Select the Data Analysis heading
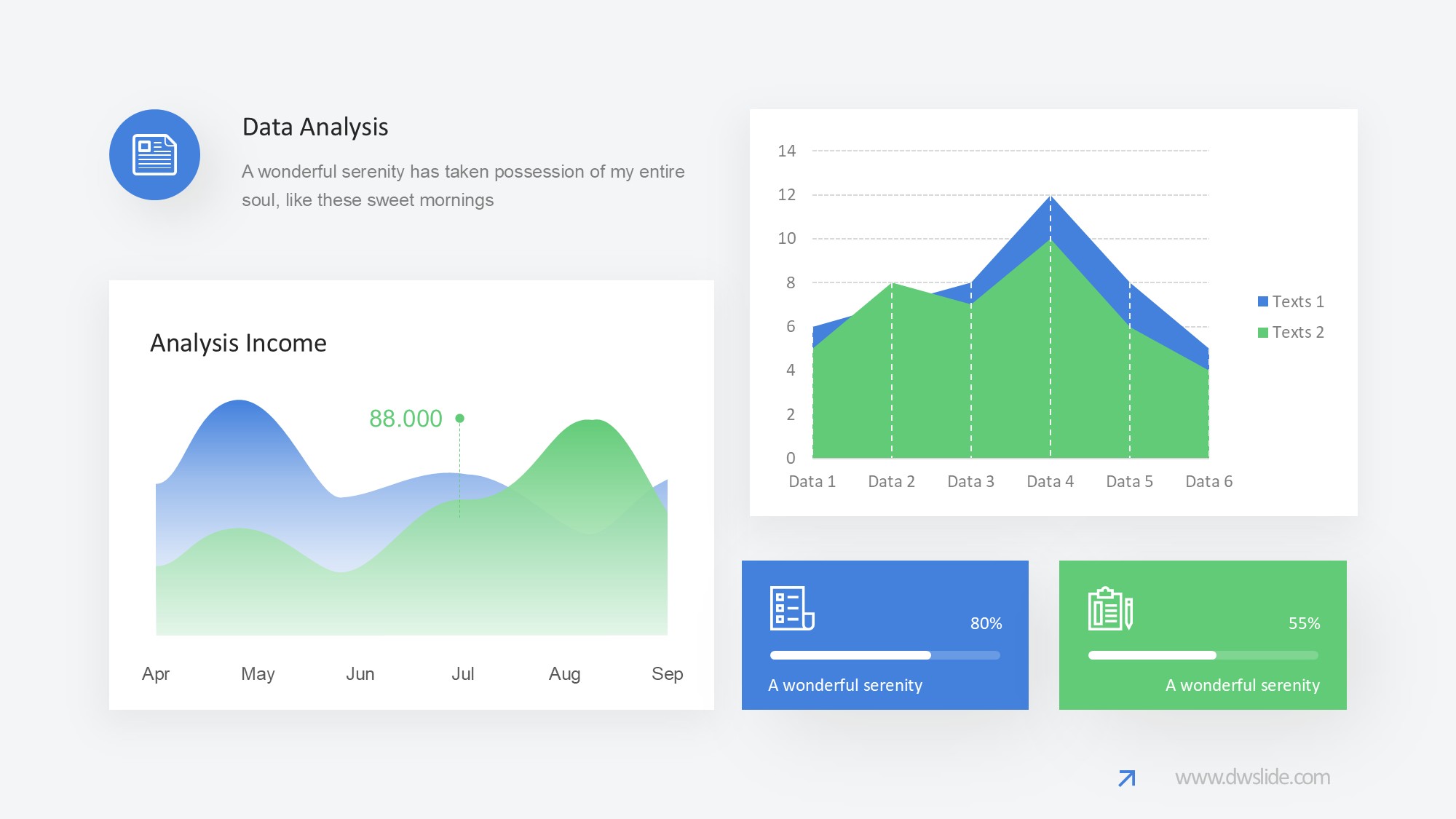This screenshot has height=819, width=1456. pos(315,127)
